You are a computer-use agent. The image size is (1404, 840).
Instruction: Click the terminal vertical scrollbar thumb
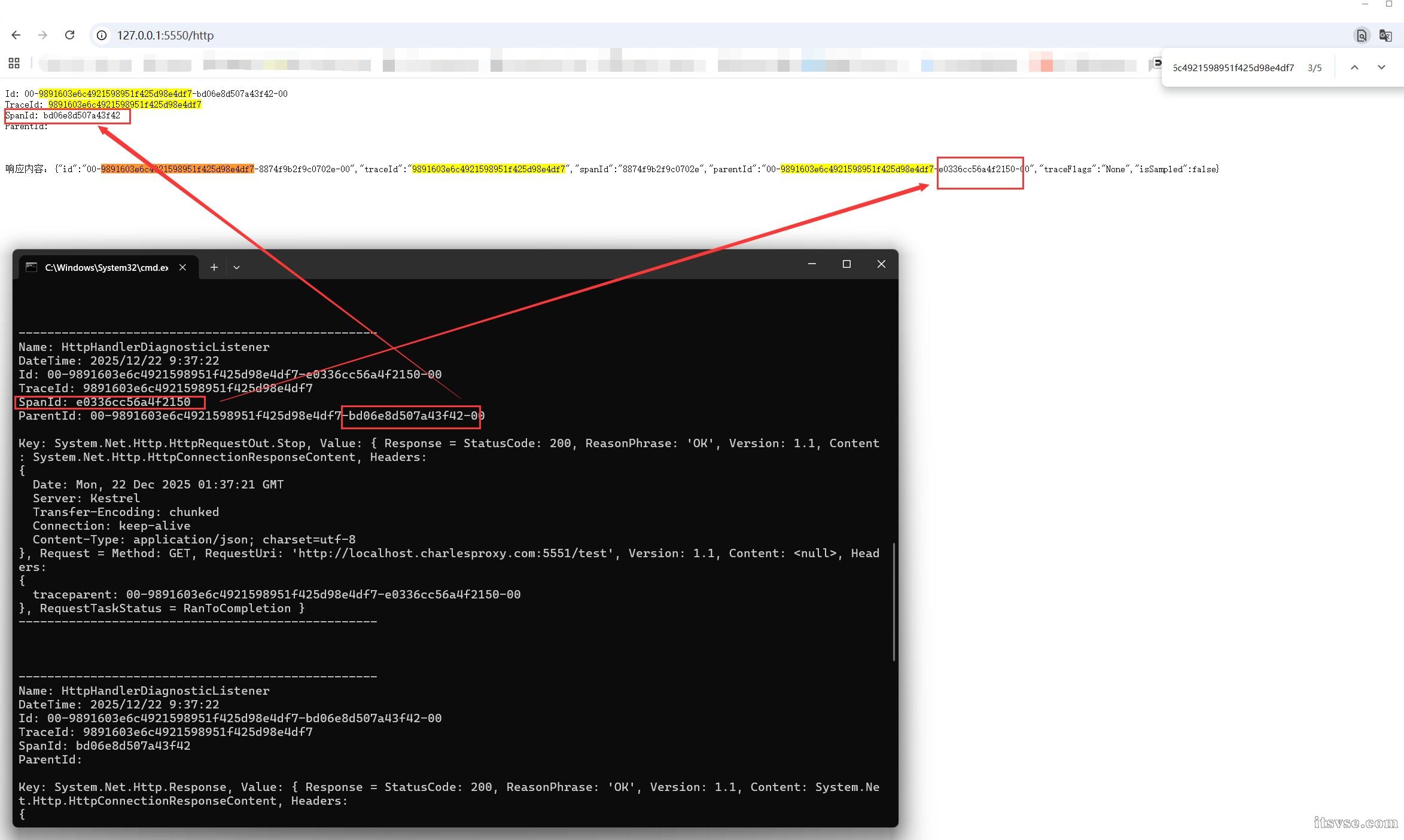894,601
